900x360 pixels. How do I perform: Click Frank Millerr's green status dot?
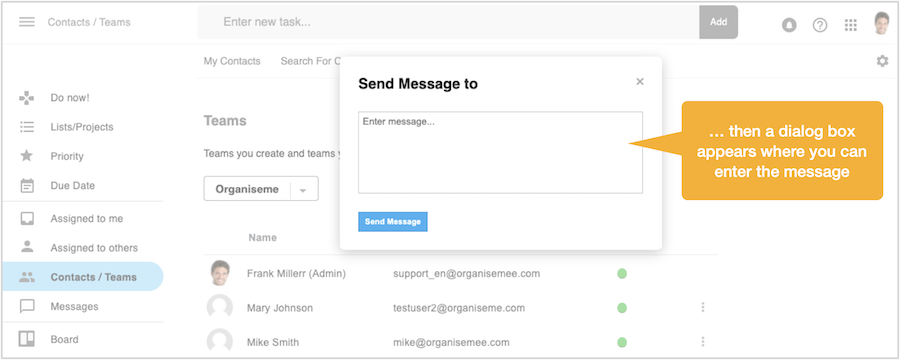coord(622,274)
